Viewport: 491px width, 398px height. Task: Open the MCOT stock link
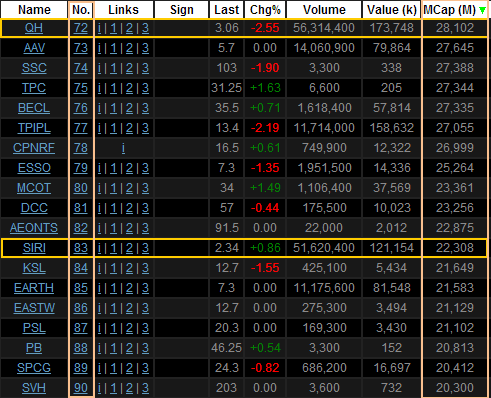pos(34,188)
